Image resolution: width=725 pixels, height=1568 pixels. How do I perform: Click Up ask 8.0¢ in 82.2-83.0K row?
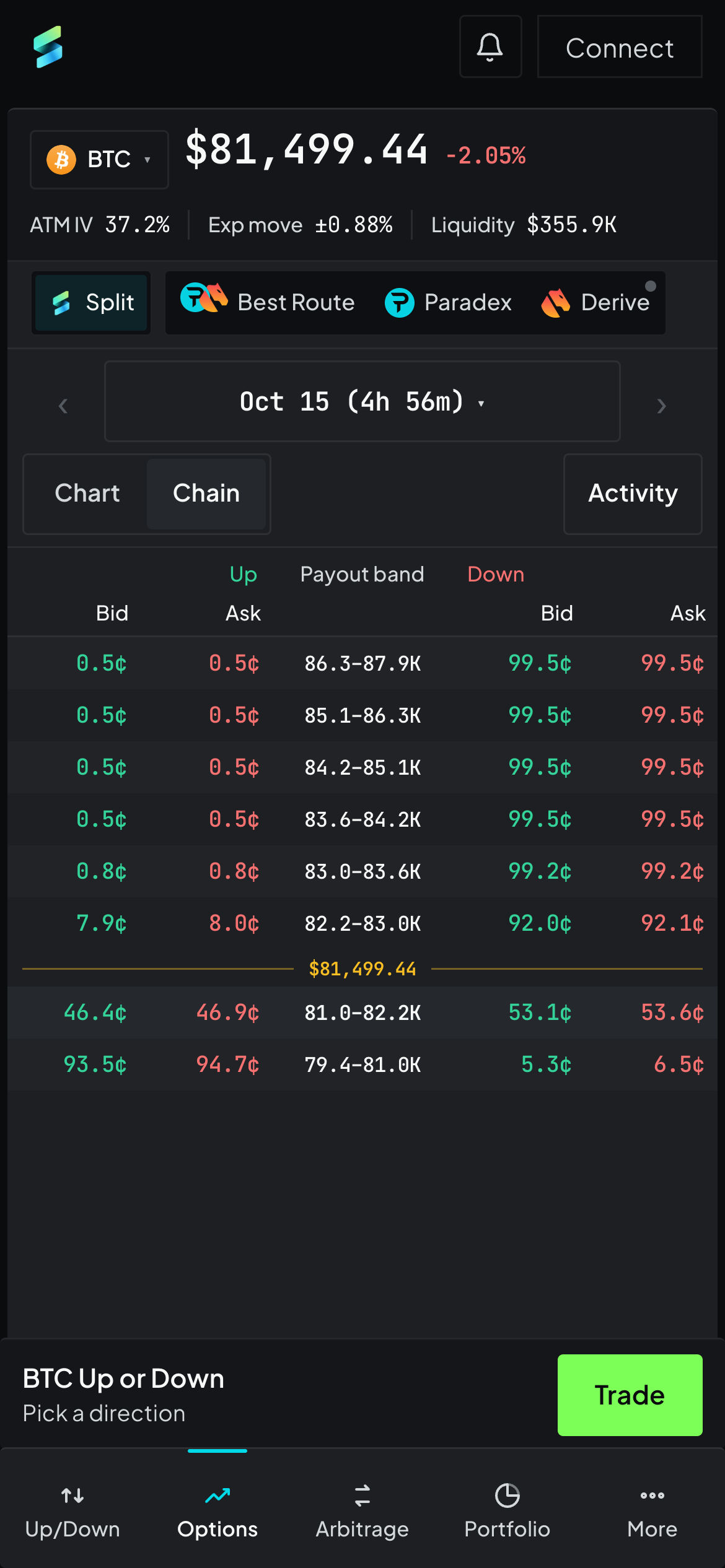pyautogui.click(x=234, y=923)
